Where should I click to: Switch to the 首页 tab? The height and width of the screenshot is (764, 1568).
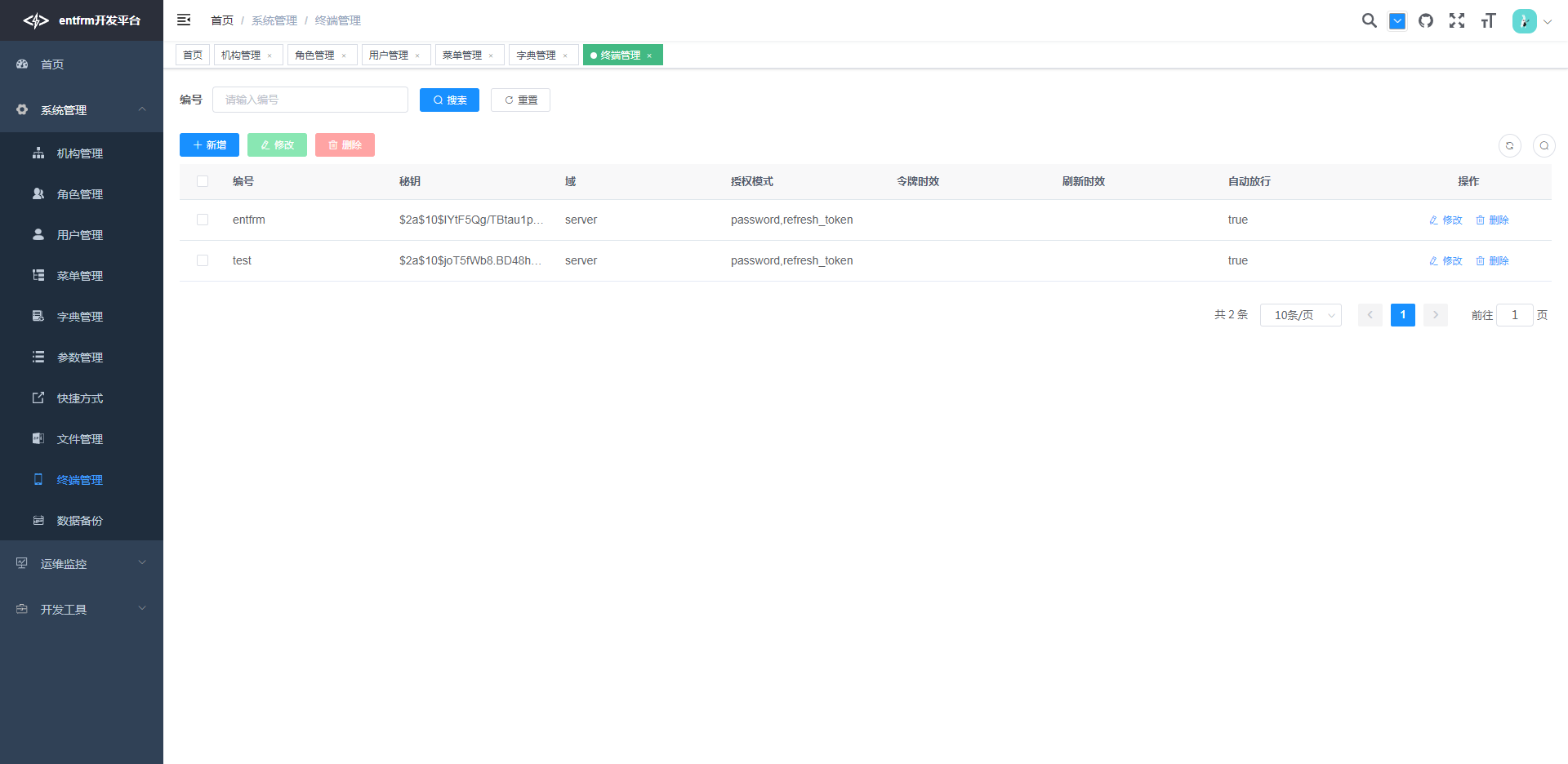193,55
